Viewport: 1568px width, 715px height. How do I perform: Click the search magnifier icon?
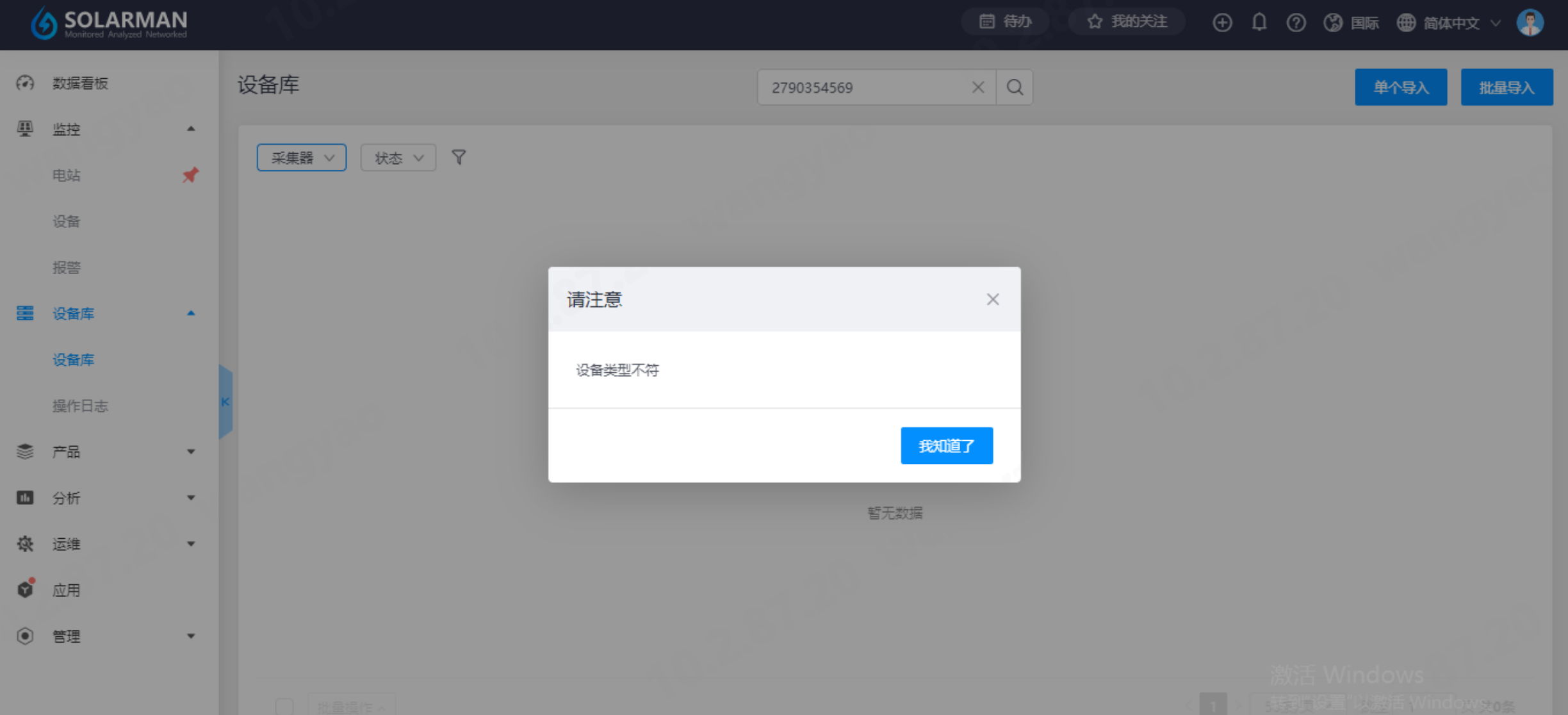click(x=1015, y=87)
